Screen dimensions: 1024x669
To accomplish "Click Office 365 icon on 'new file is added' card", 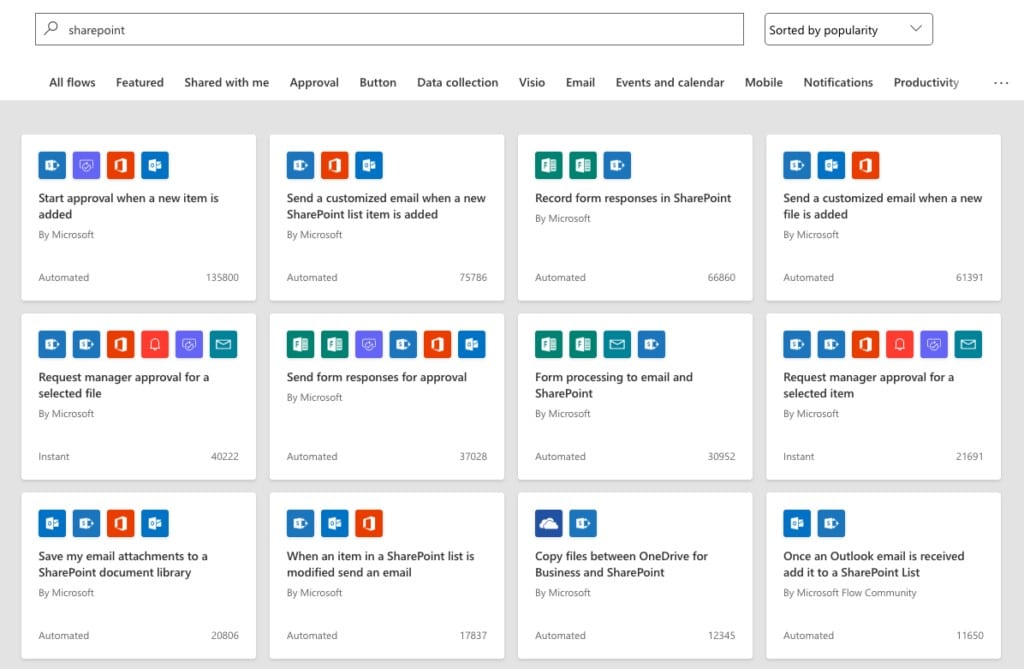I will click(x=865, y=165).
